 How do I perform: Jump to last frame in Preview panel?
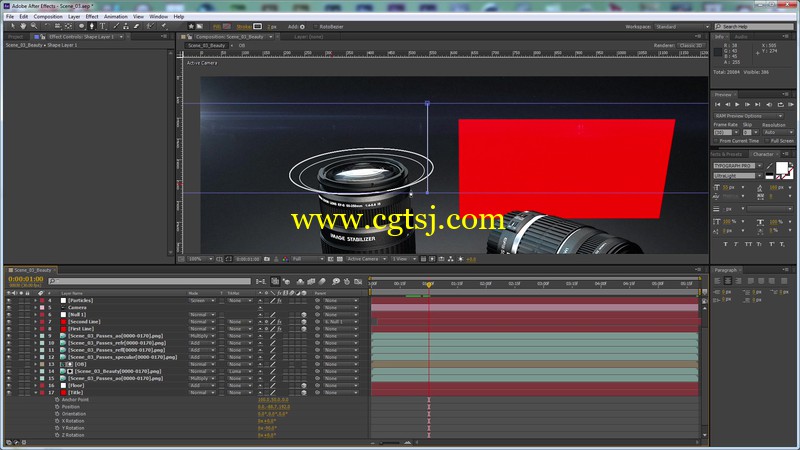point(758,105)
